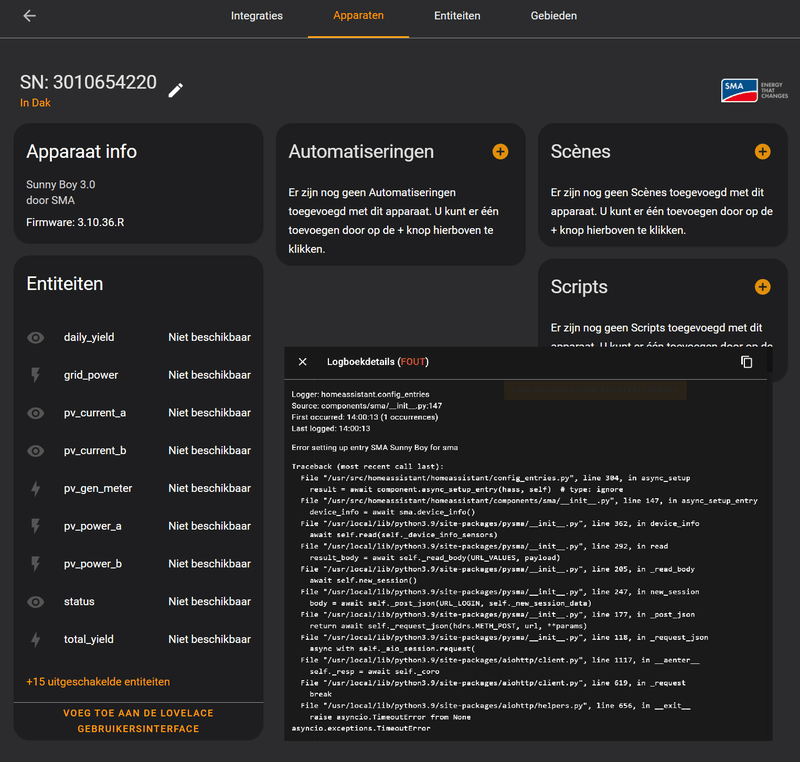Open the Integraties tab
This screenshot has width=800, height=762.
coord(257,16)
